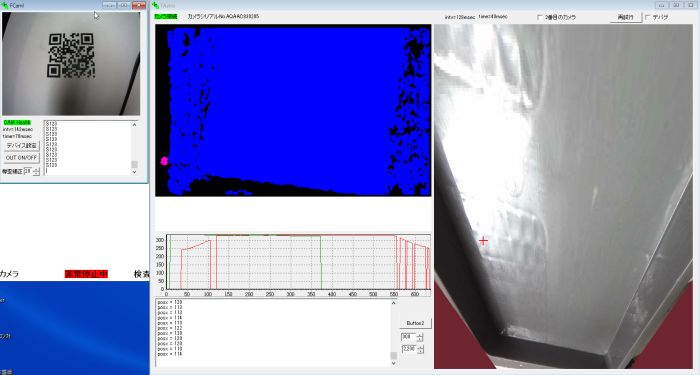
Task: Click the OUT ON/OFF button
Action: [x=21, y=158]
